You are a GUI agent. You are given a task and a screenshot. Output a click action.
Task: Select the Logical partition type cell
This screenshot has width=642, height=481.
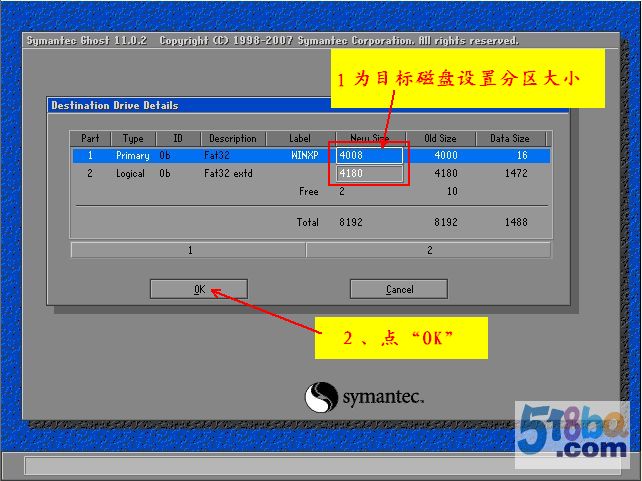click(130, 174)
